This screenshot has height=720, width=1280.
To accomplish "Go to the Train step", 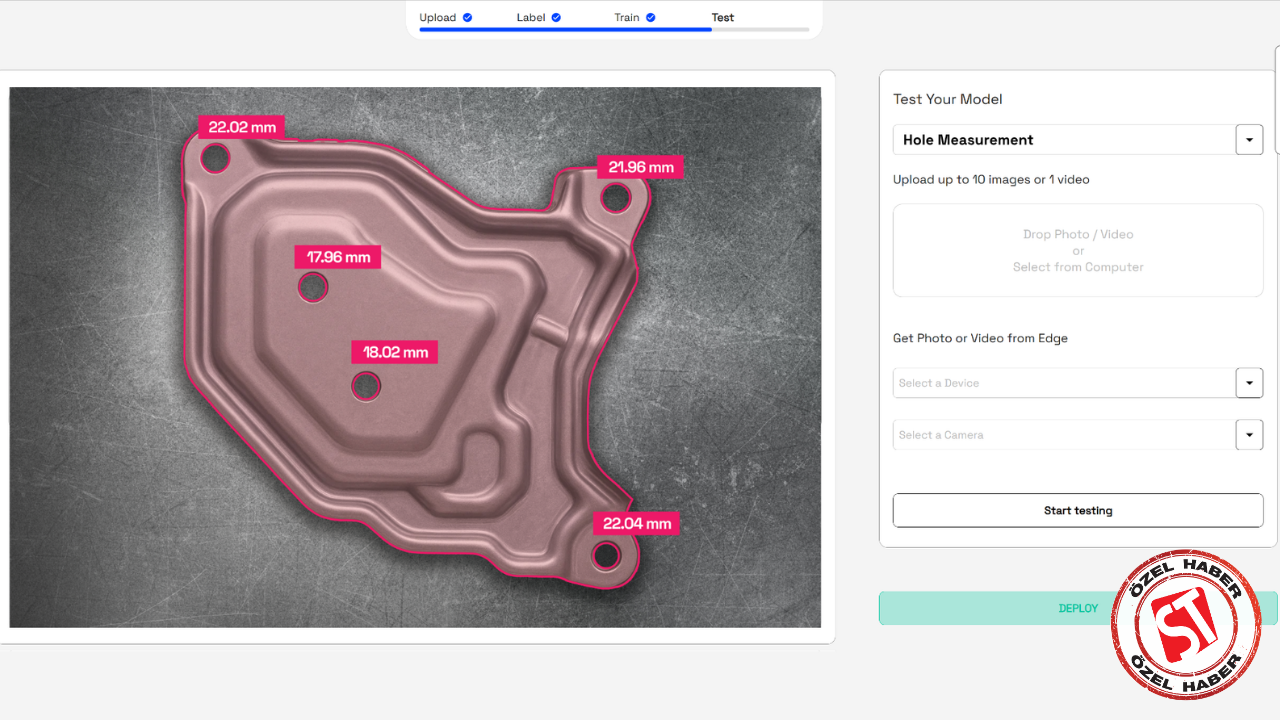I will [627, 18].
